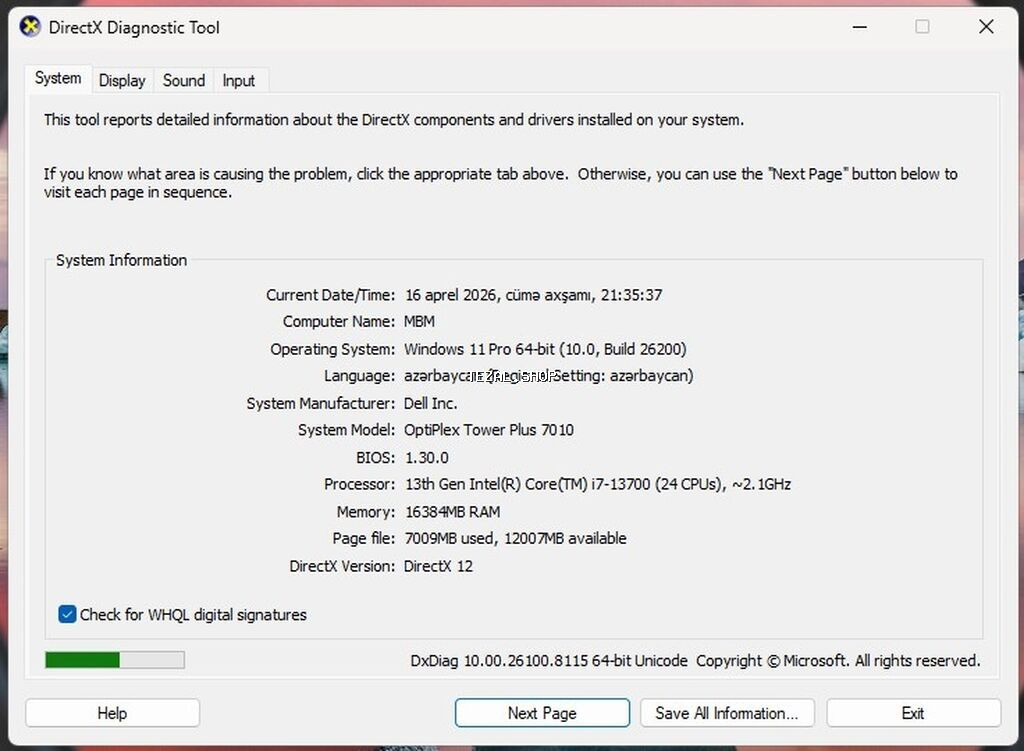Image resolution: width=1024 pixels, height=751 pixels.
Task: Open the Sound tab
Action: [x=183, y=81]
